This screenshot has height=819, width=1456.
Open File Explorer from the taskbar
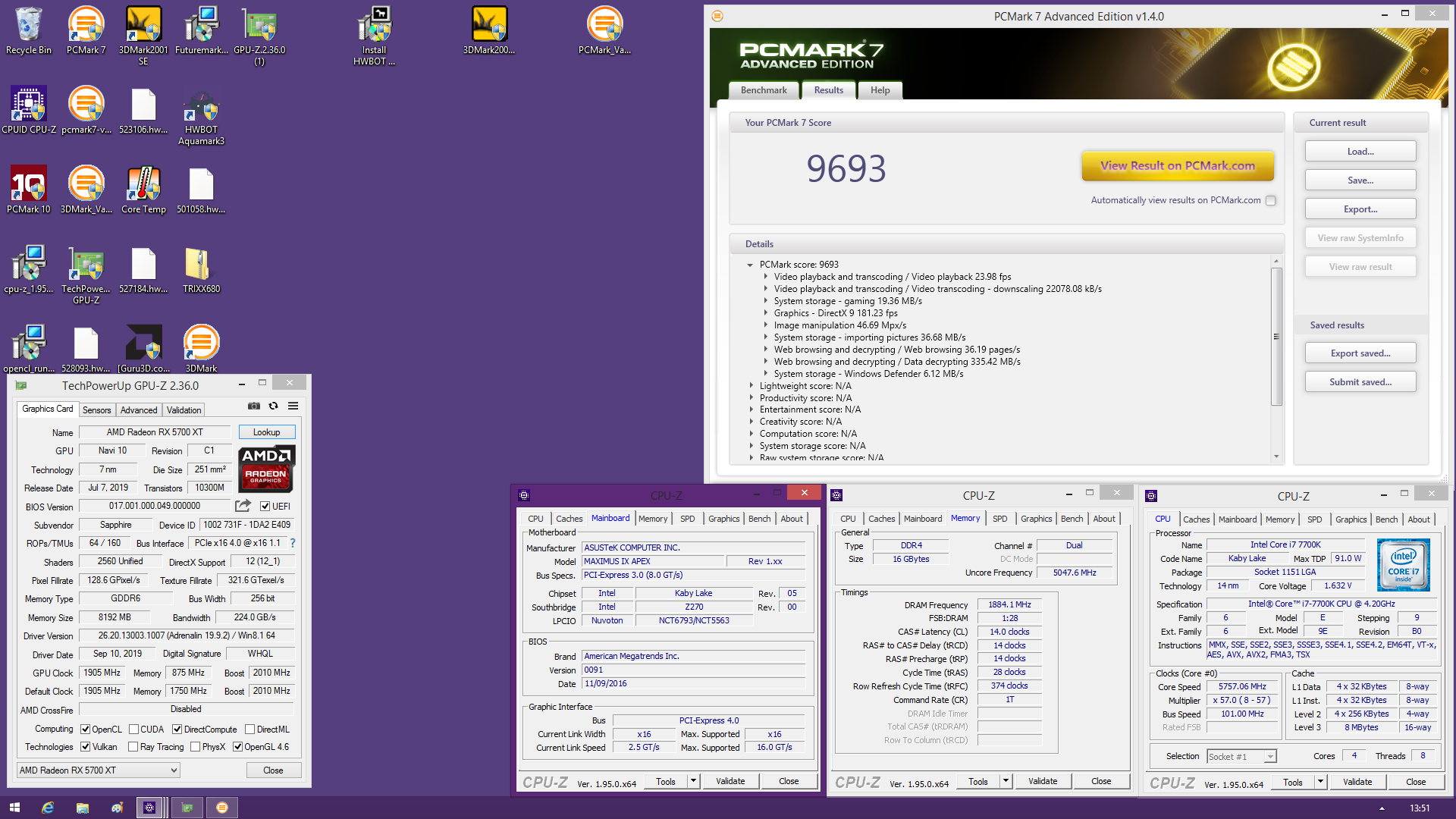pos(83,808)
